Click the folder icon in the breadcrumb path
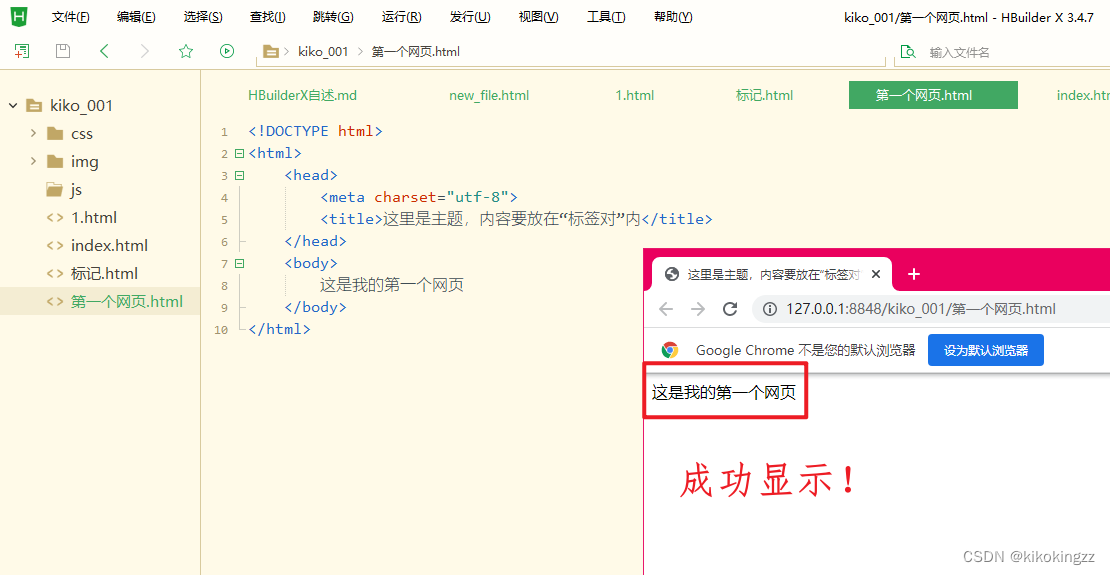 coord(270,51)
